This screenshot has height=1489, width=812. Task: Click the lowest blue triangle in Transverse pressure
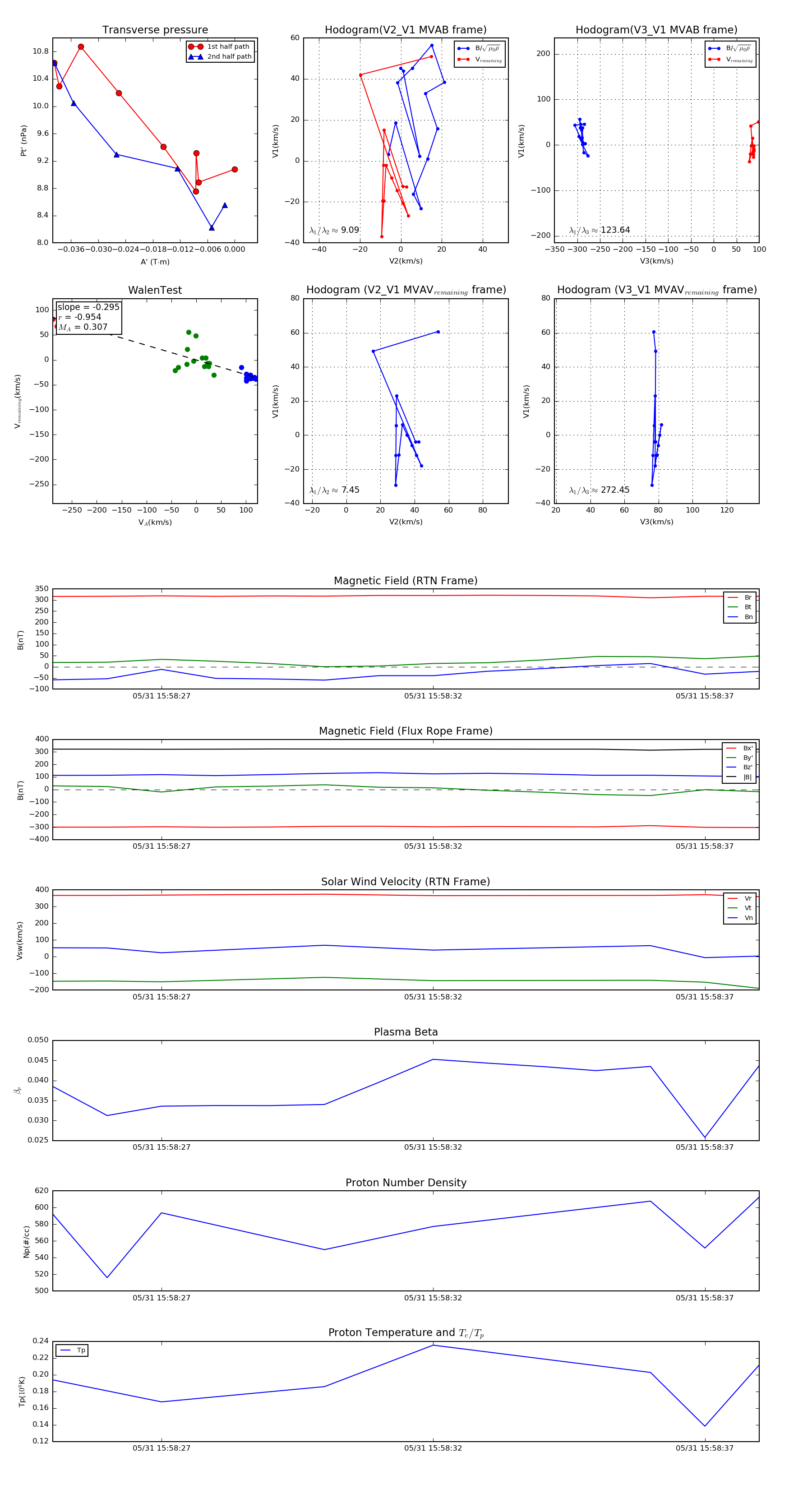coord(212,228)
